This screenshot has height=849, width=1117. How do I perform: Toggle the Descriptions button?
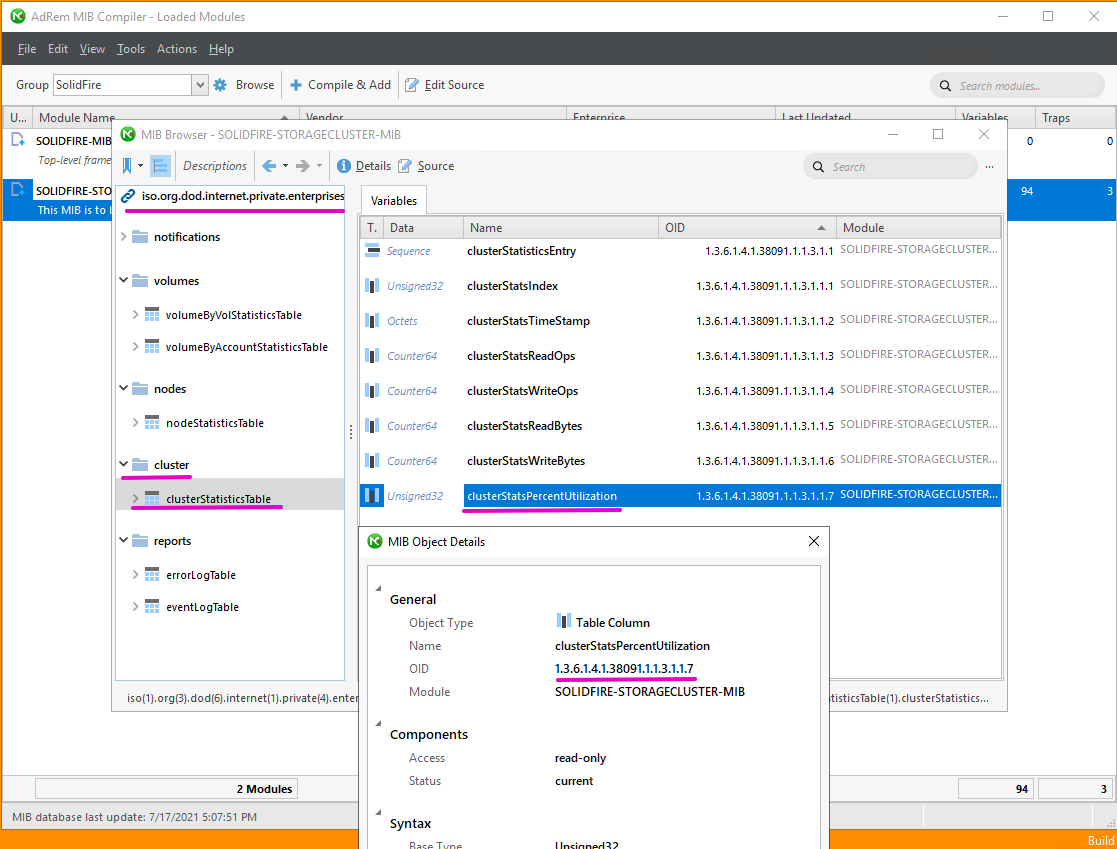(214, 166)
